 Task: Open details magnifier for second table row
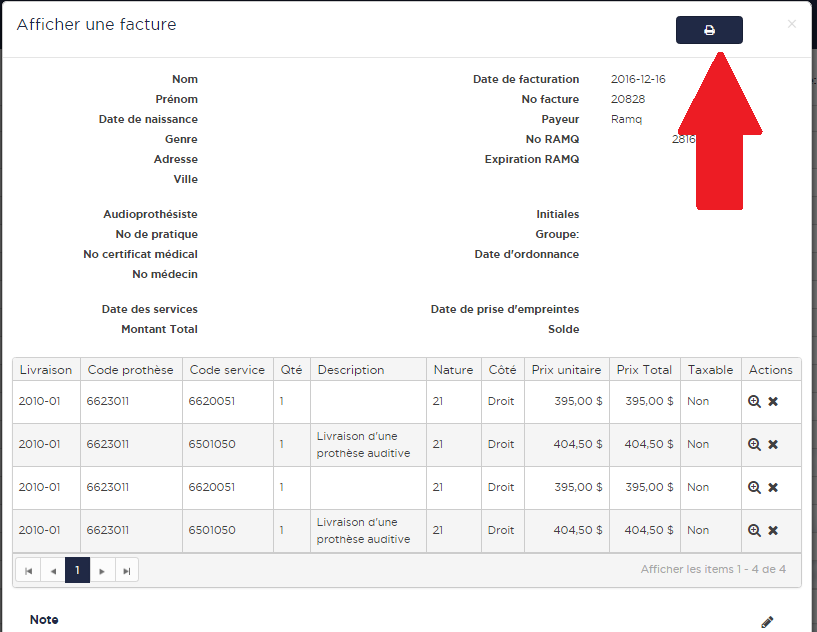coord(755,444)
